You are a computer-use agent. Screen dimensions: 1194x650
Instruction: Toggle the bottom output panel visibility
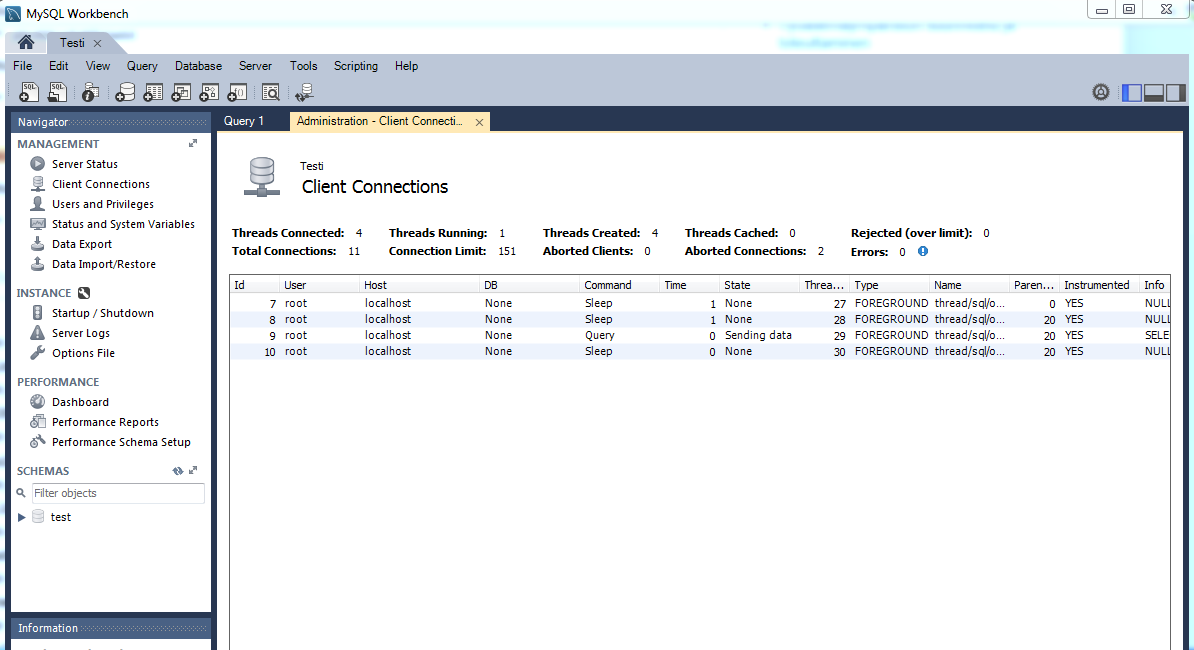1153,92
